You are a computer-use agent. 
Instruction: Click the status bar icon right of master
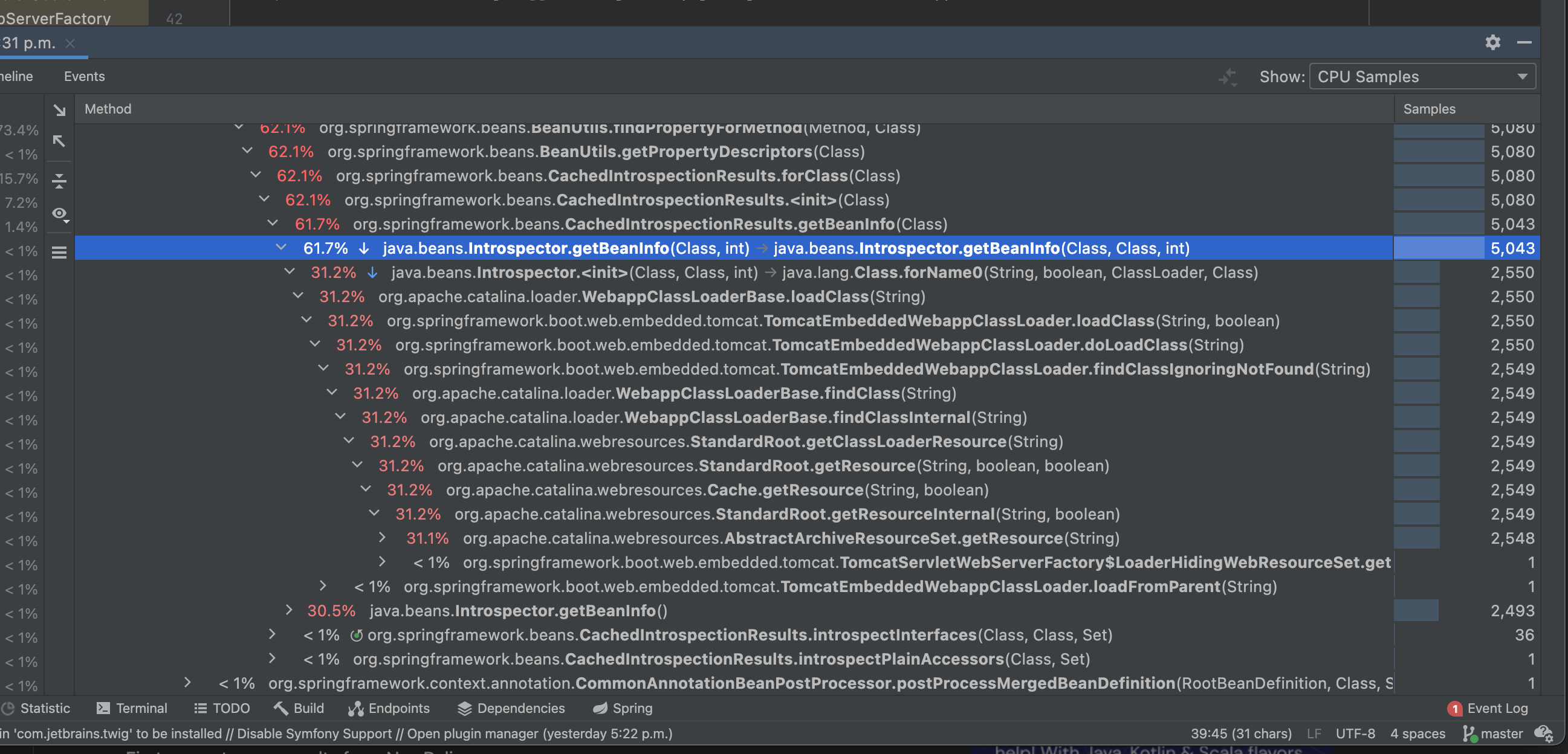pyautogui.click(x=1544, y=734)
